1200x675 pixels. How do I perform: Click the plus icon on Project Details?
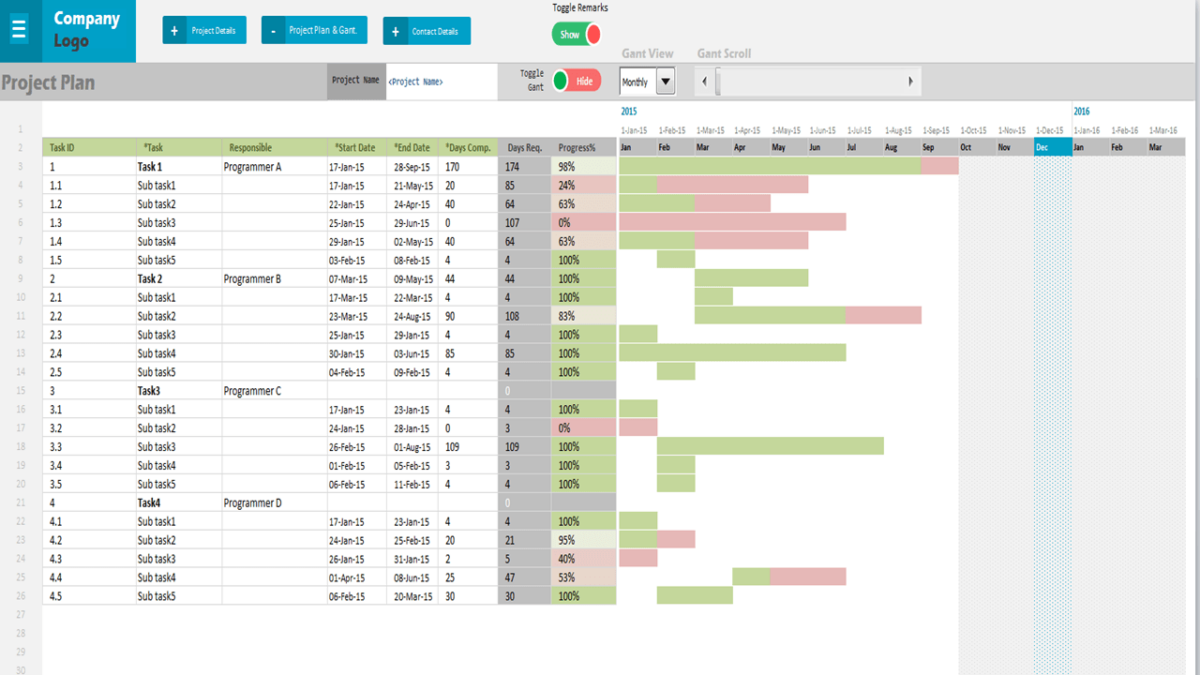[x=175, y=30]
